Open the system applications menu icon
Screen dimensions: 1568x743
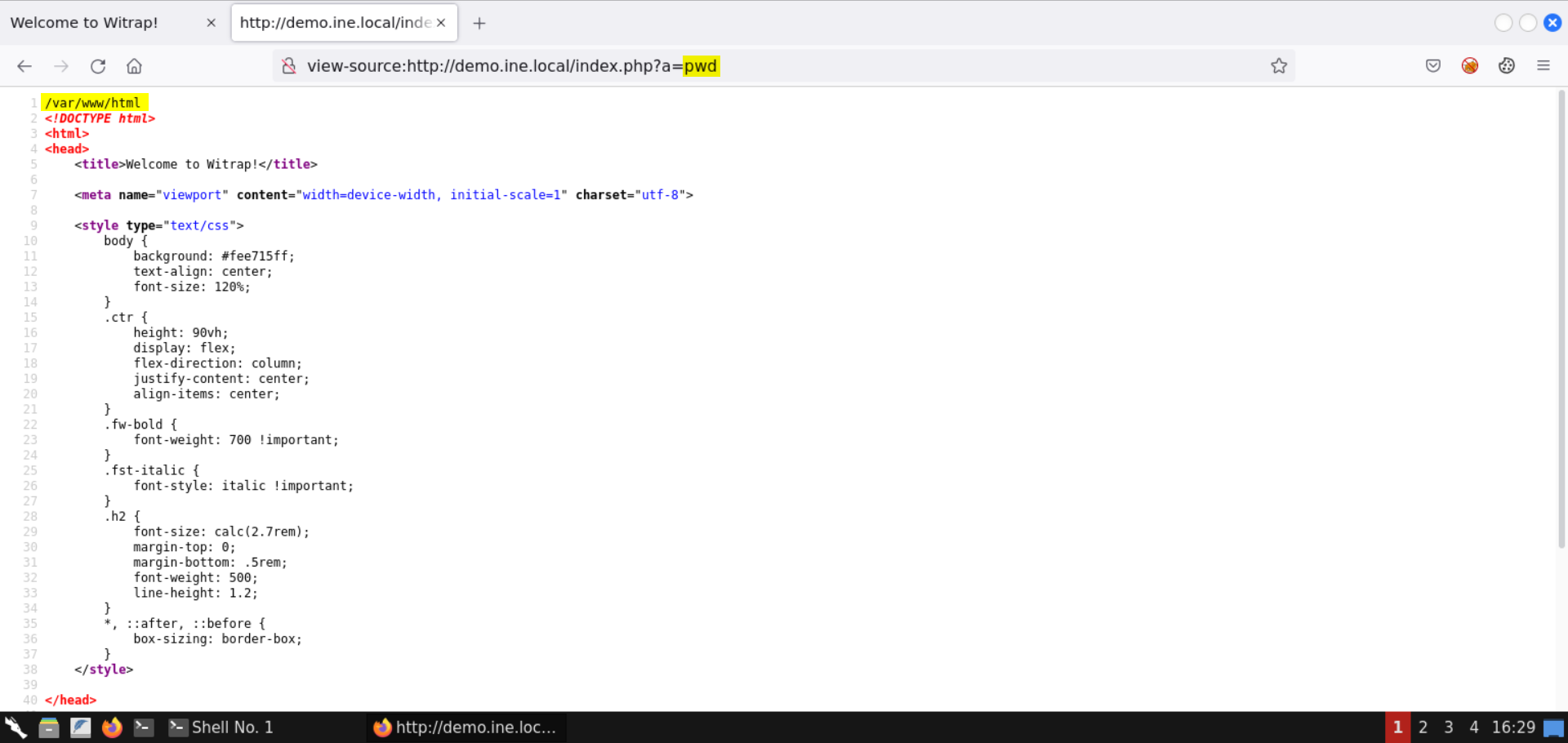pos(16,727)
